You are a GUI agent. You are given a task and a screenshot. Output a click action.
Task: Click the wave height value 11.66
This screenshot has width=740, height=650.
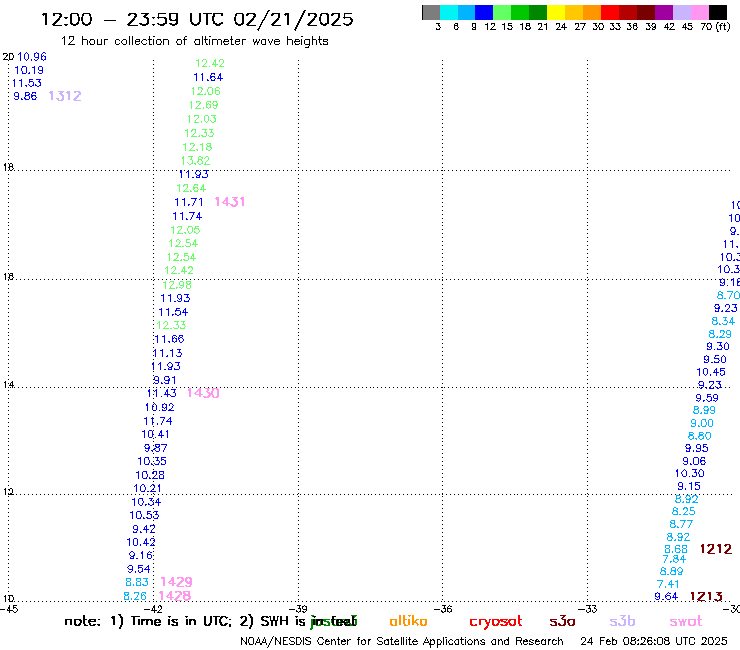click(x=169, y=339)
